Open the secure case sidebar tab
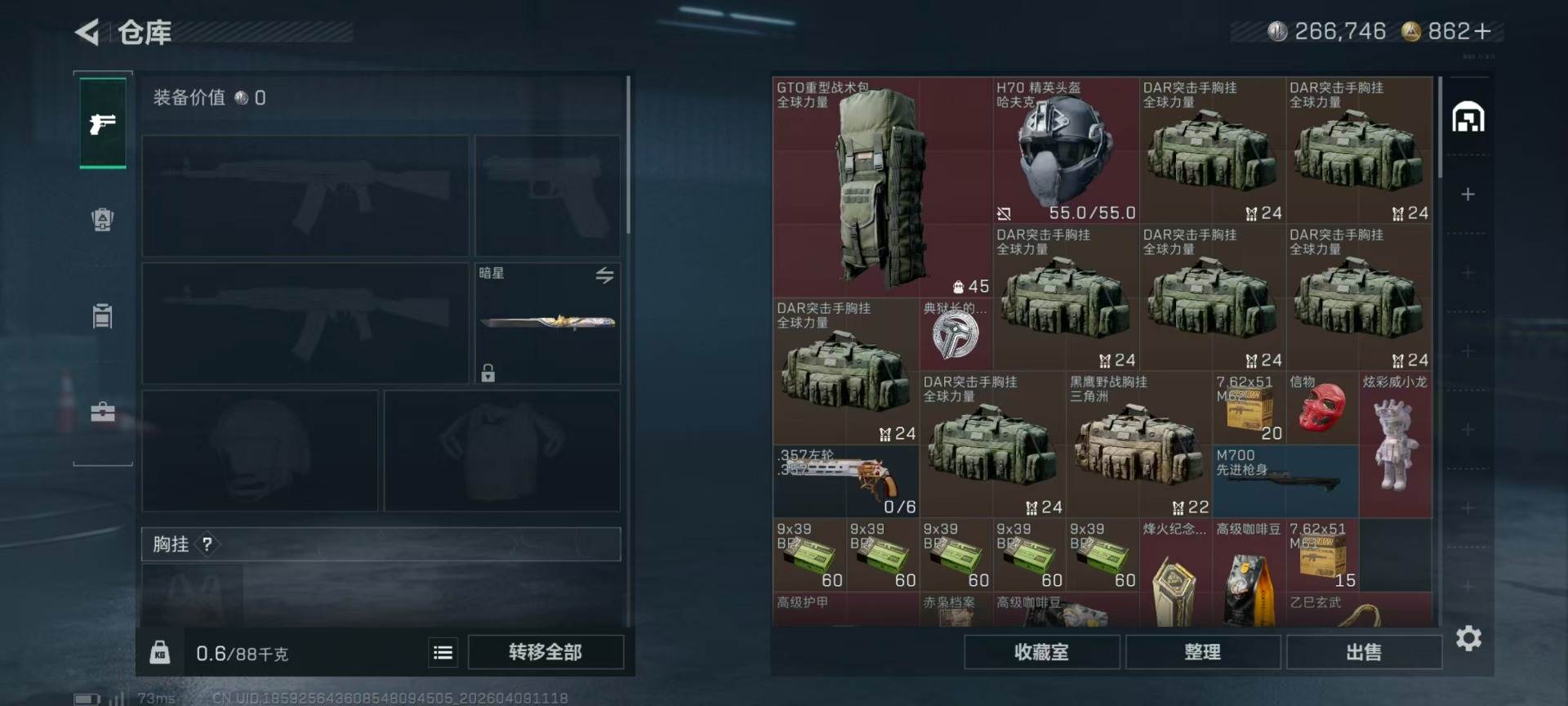 [103, 412]
